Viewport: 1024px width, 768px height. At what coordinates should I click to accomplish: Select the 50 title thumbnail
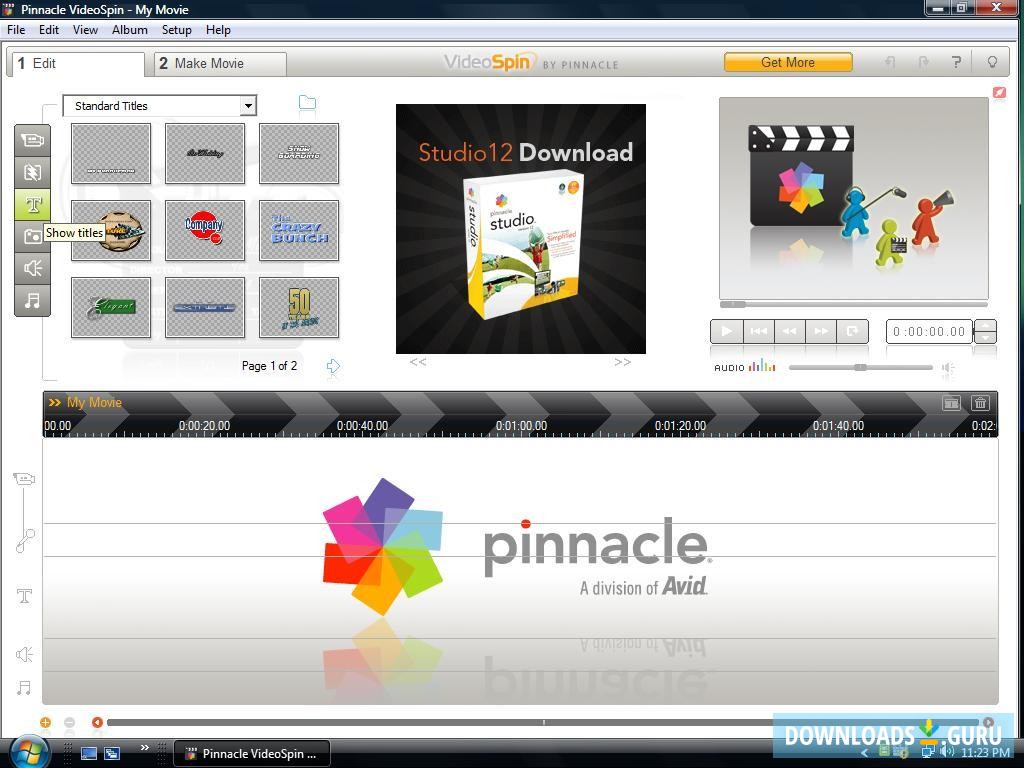pyautogui.click(x=299, y=308)
